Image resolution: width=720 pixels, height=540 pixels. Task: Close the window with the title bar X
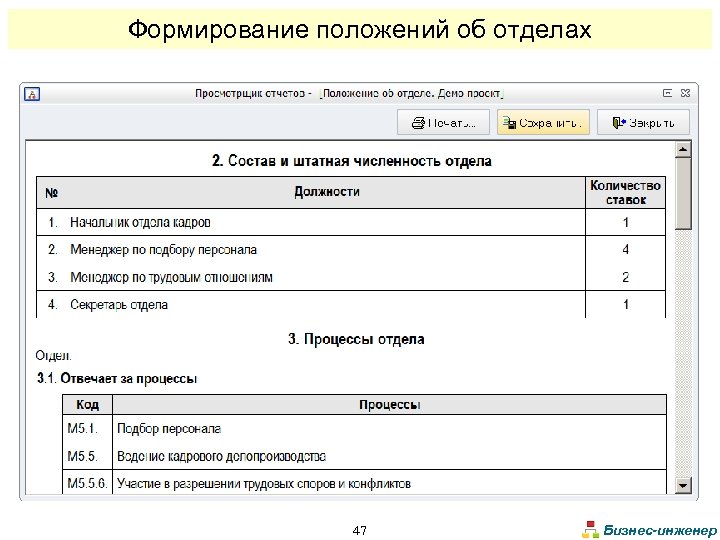point(685,93)
